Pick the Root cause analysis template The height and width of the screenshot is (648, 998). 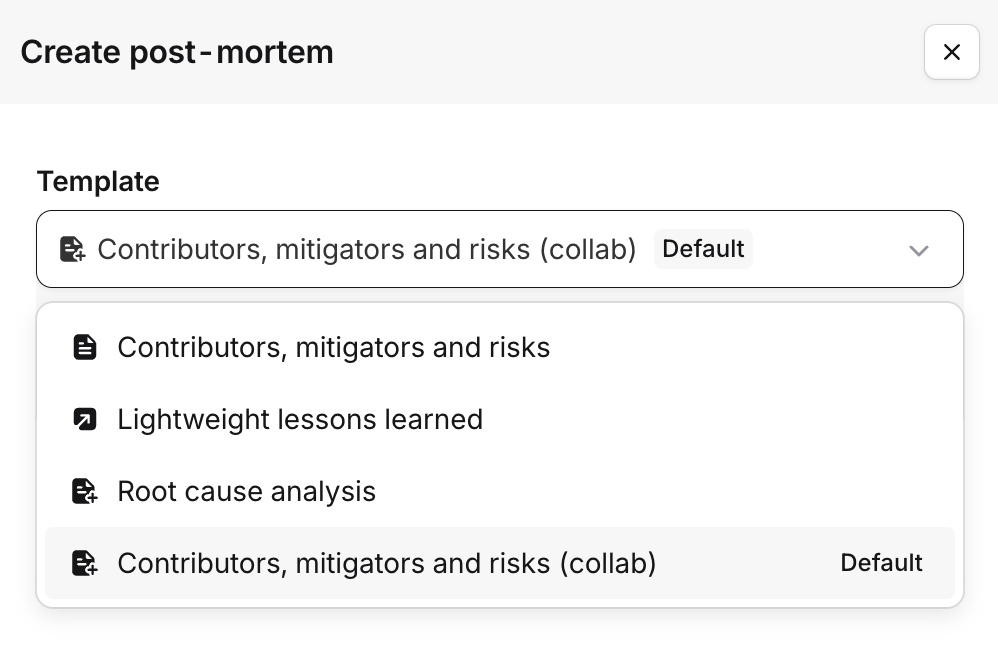coord(246,492)
